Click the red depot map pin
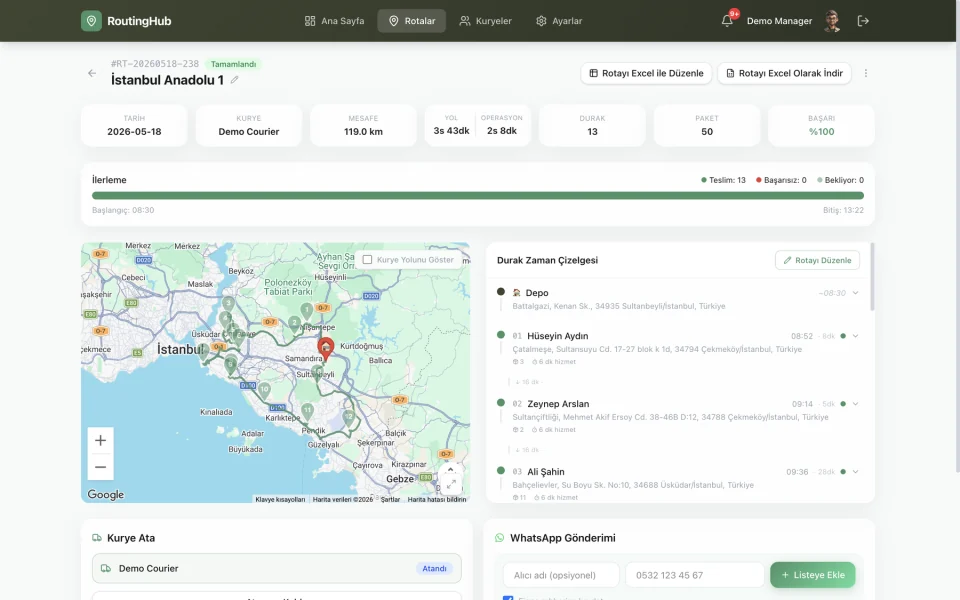 [326, 348]
